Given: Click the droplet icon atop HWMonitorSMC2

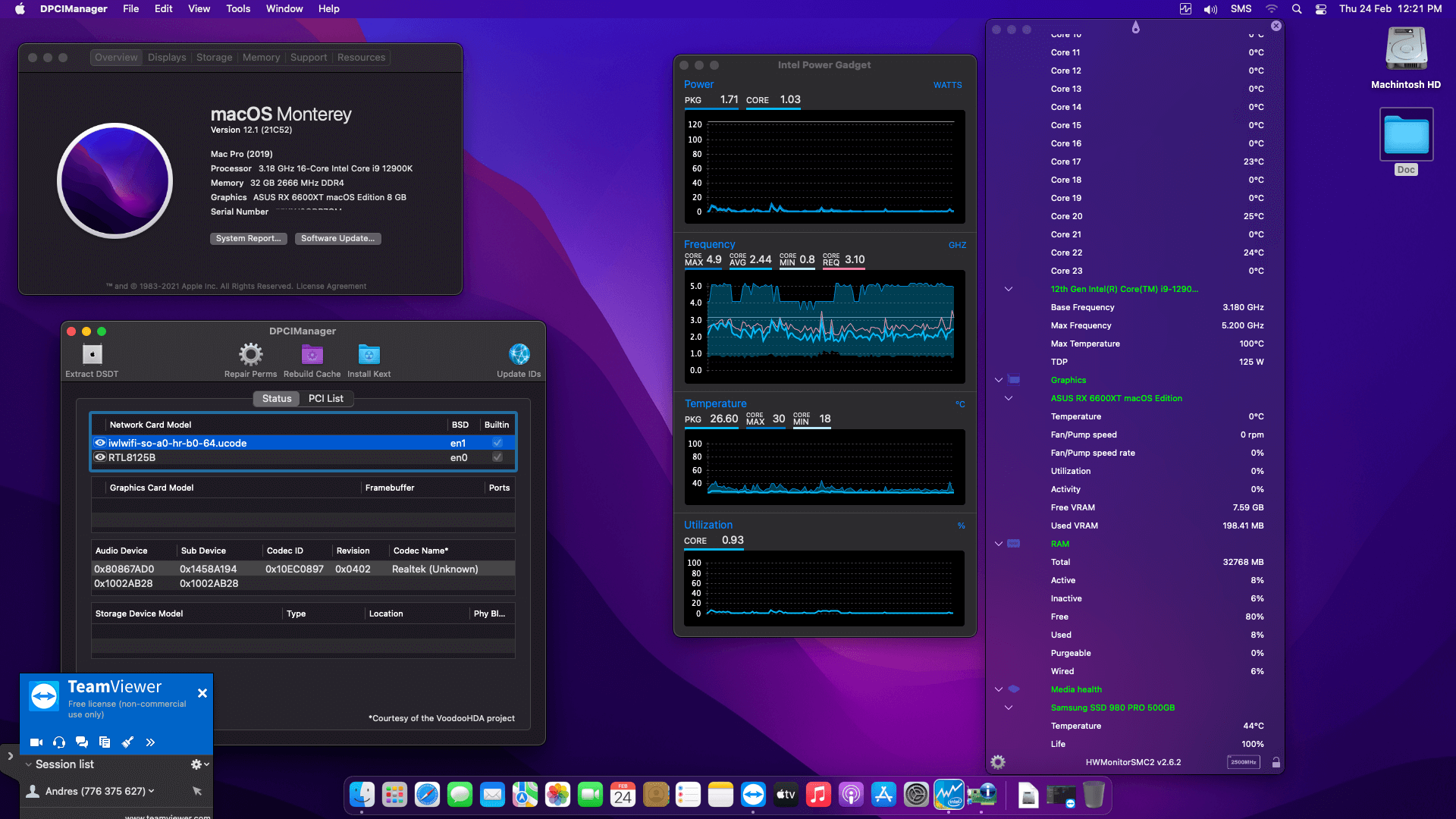Looking at the screenshot, I should (x=1135, y=27).
